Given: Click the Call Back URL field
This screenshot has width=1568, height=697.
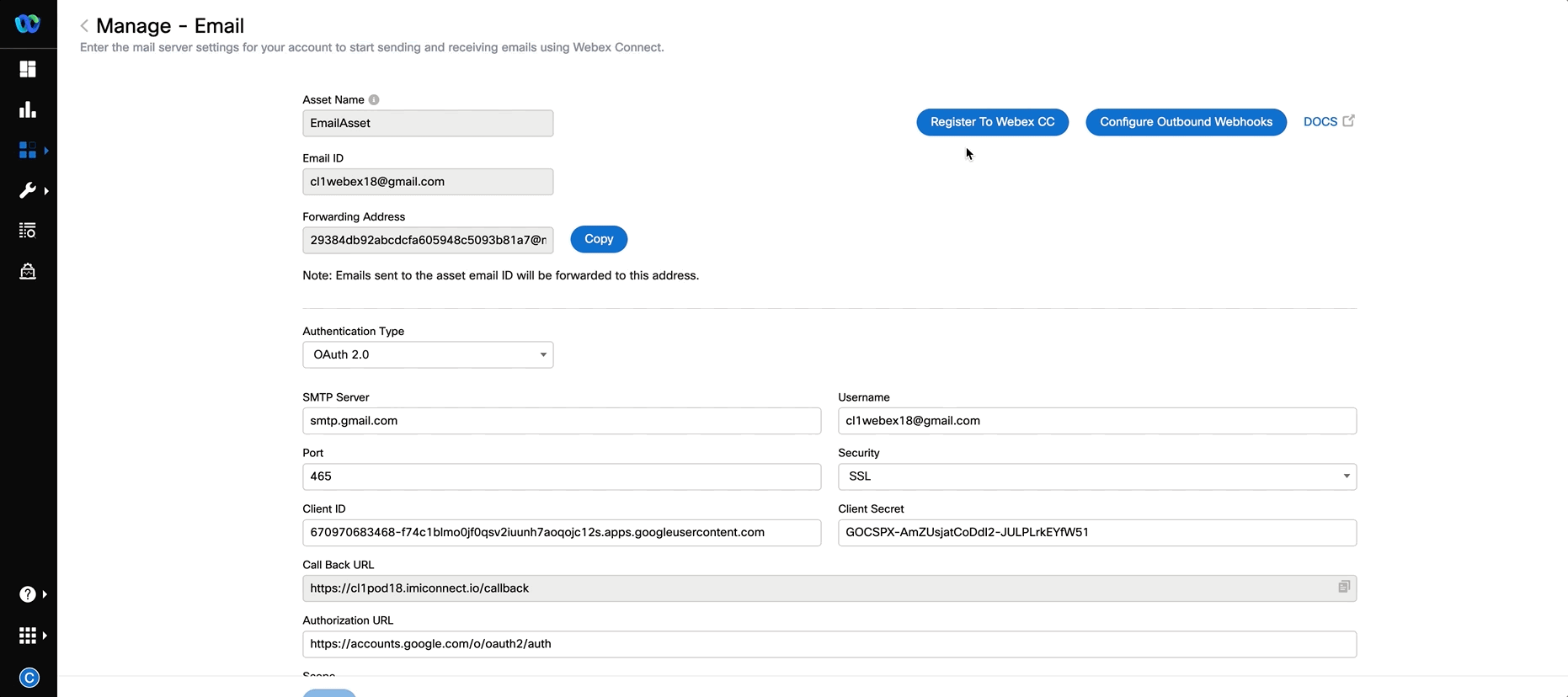Looking at the screenshot, I should coord(829,588).
